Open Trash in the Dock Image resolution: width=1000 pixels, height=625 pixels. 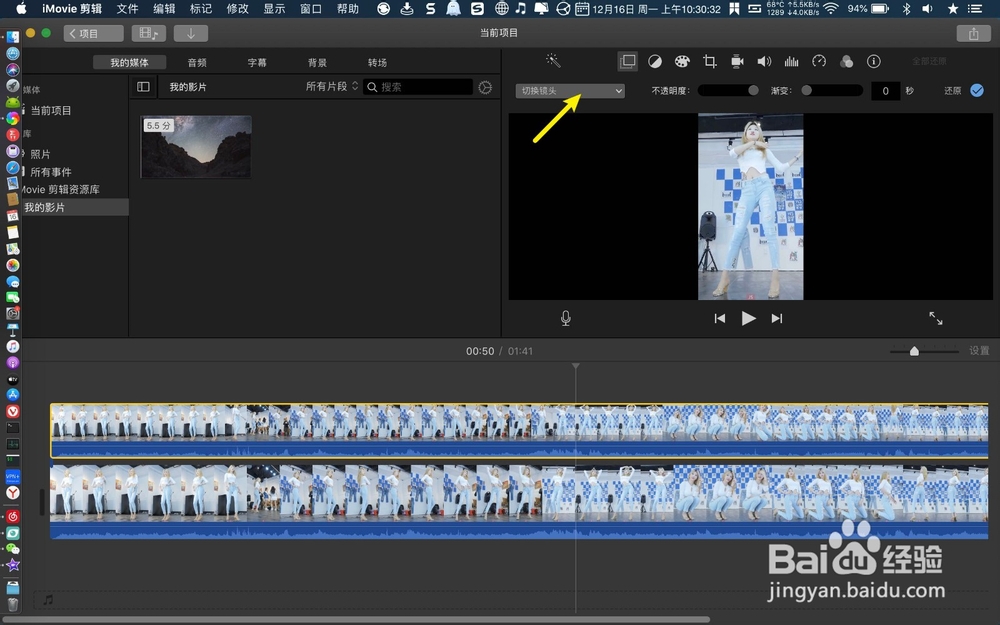[x=13, y=605]
